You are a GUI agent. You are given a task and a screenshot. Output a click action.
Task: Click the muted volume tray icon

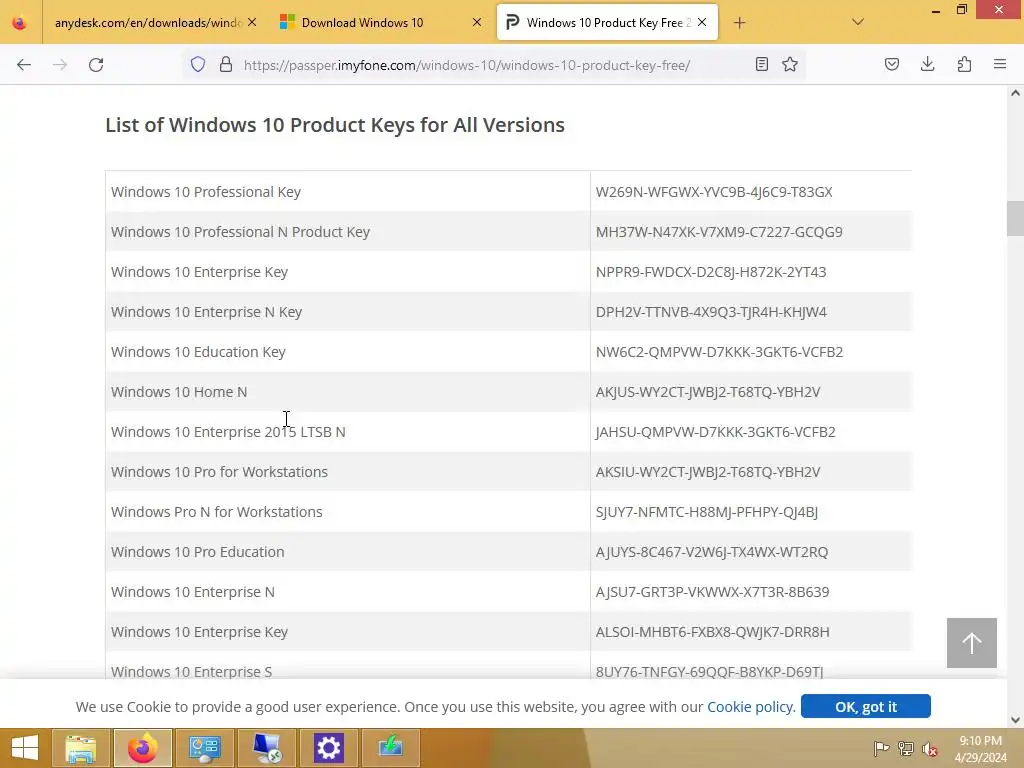(x=930, y=748)
